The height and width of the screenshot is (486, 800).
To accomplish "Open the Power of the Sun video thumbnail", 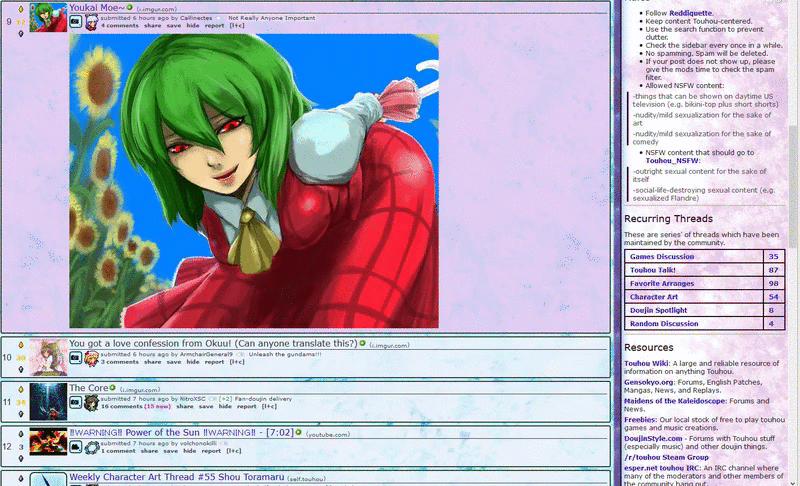I will pyautogui.click(x=48, y=442).
